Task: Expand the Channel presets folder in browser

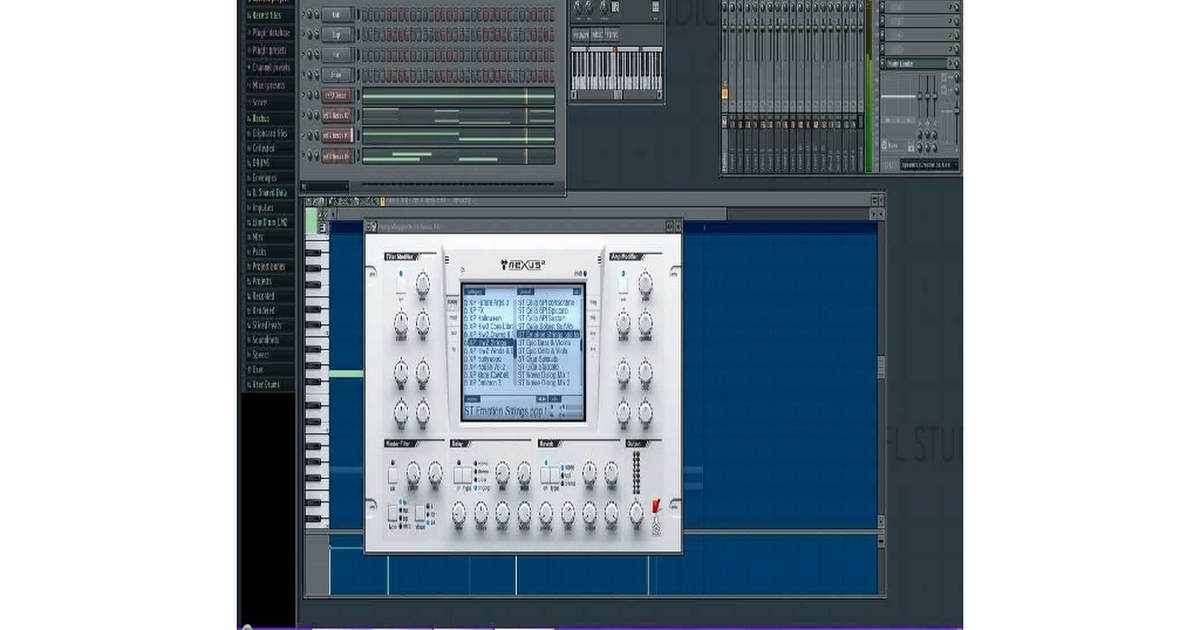Action: pos(271,68)
